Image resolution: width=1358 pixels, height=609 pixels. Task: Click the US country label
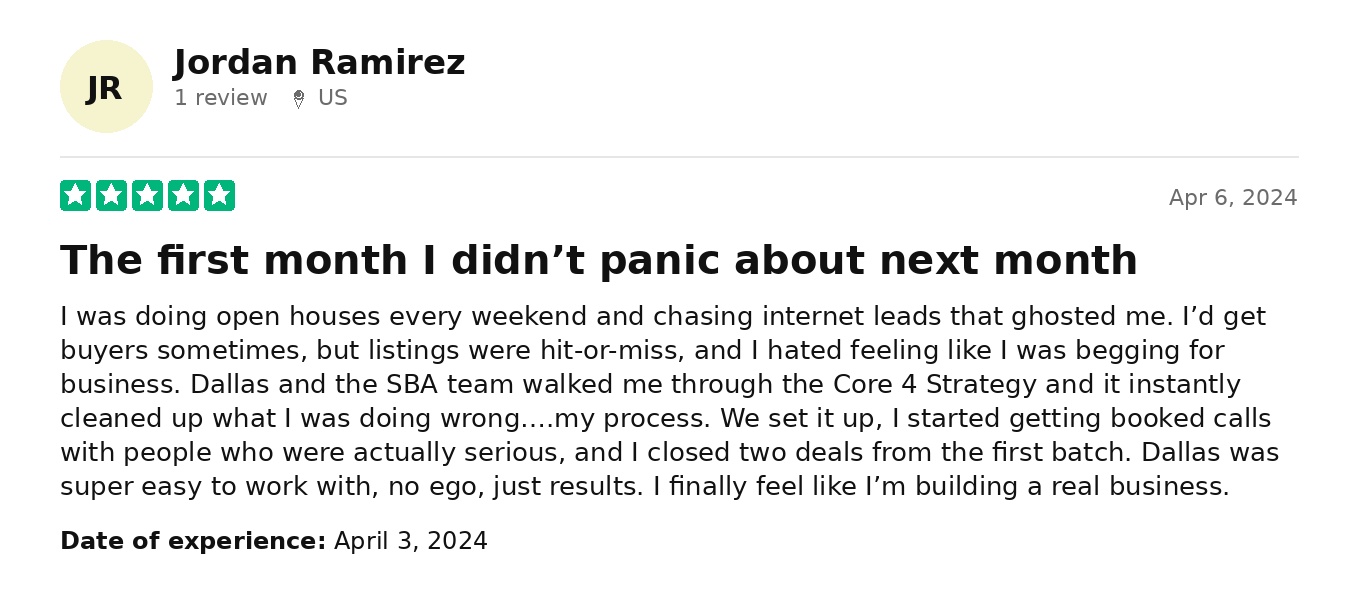(333, 98)
